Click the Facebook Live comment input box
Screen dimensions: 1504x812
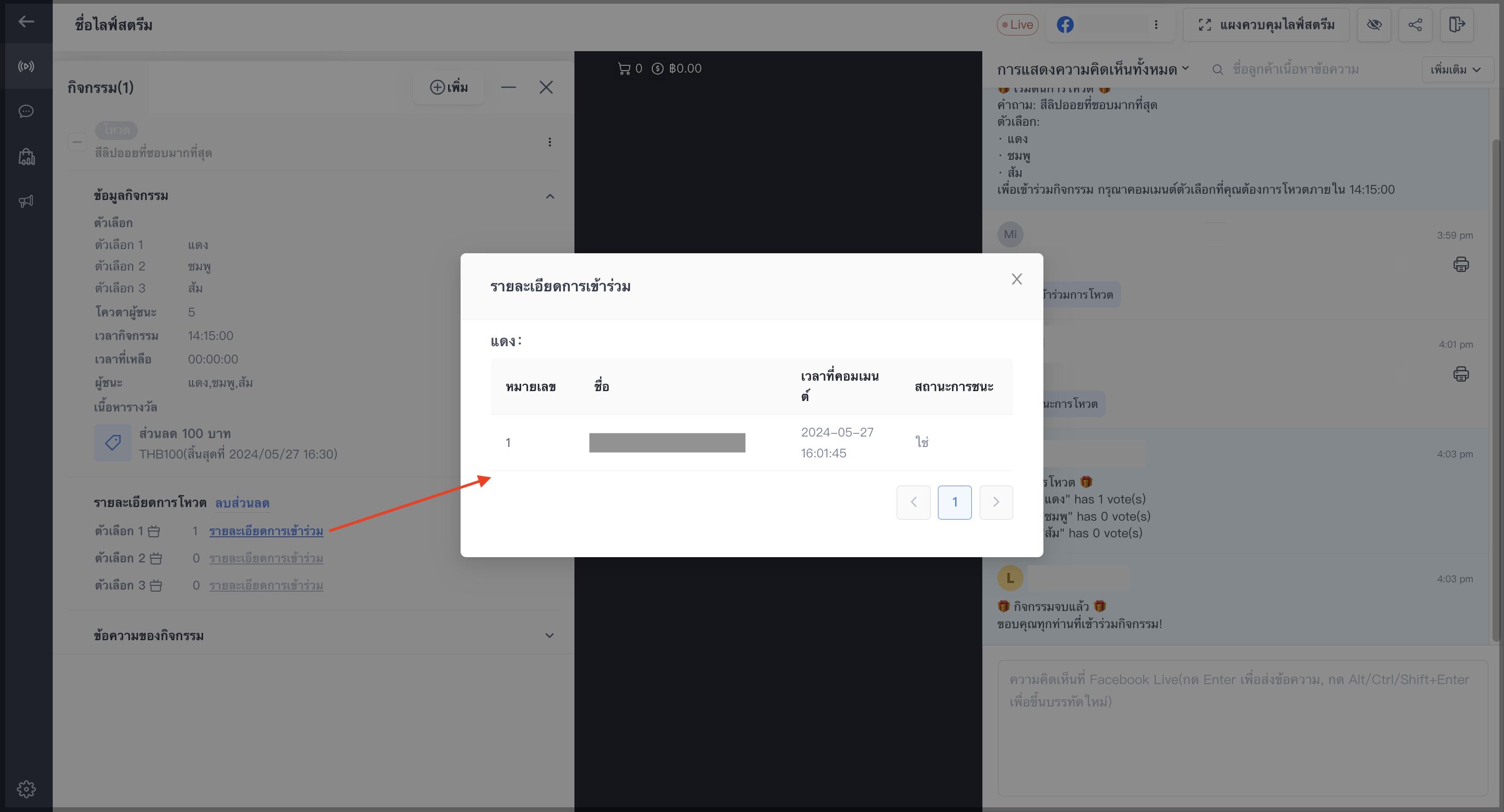[1242, 728]
